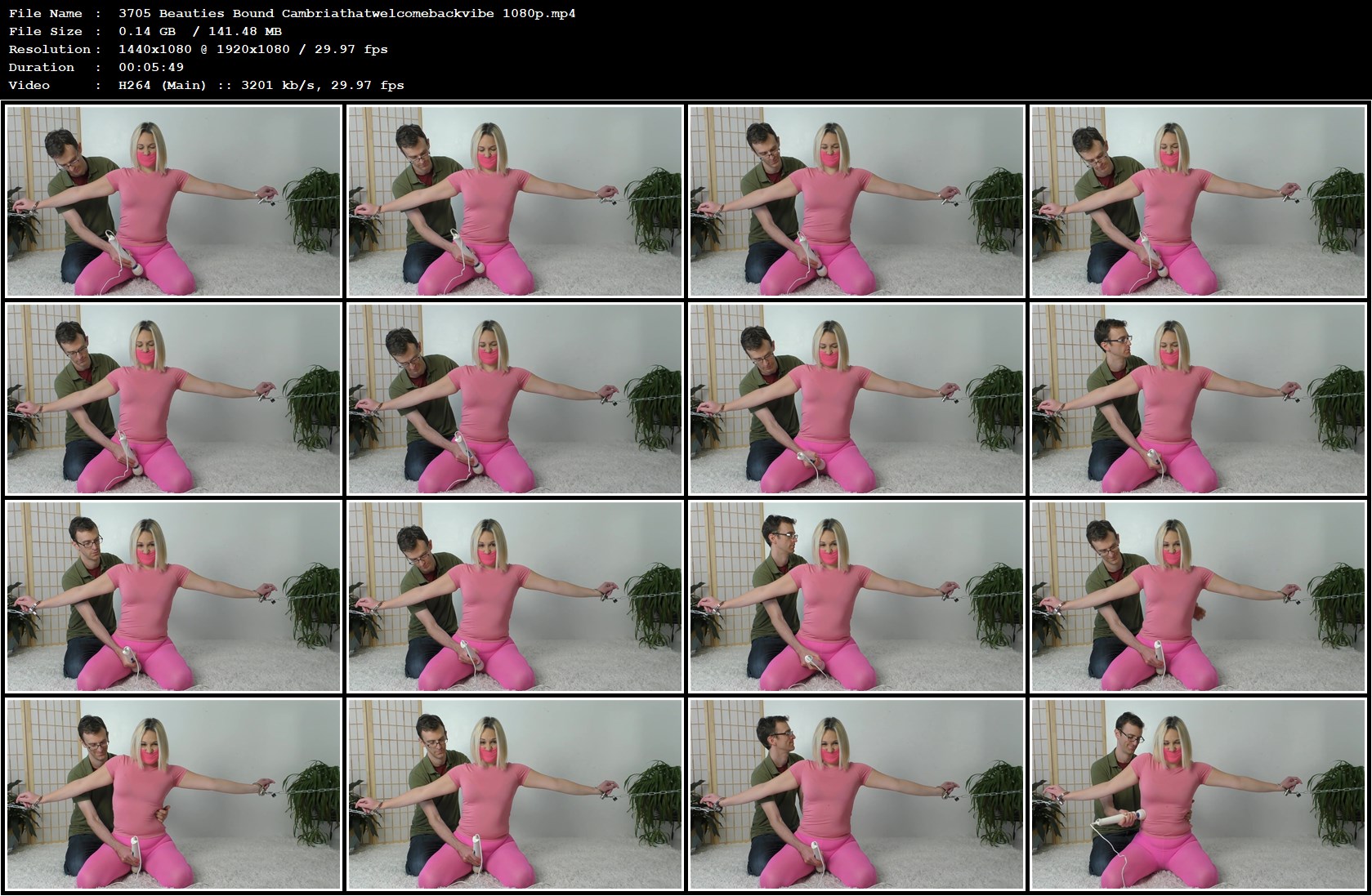Open the first thumbnail in the first row
Image resolution: width=1372 pixels, height=896 pixels.
click(x=173, y=201)
